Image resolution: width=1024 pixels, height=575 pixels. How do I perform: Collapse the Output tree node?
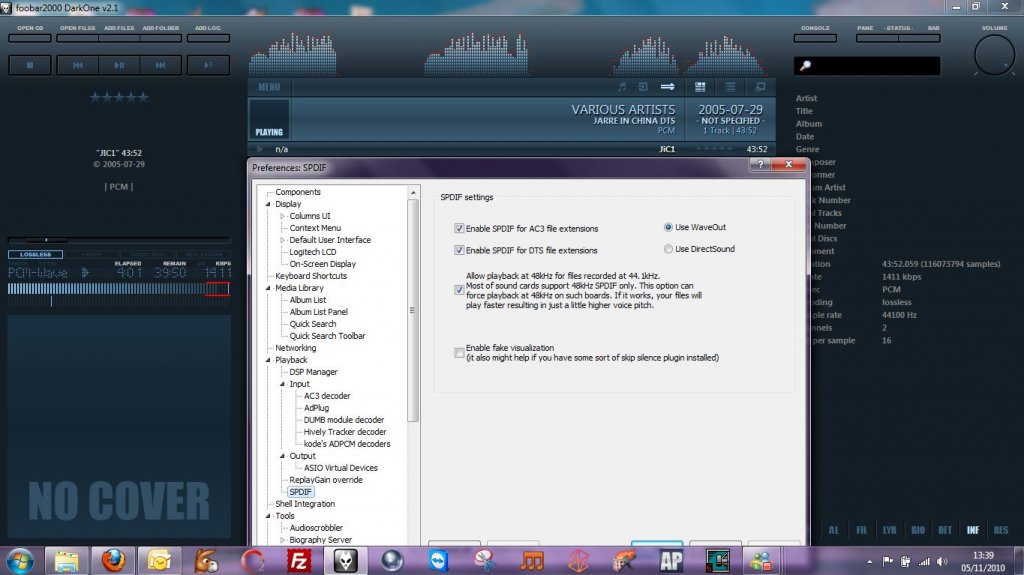[282, 456]
